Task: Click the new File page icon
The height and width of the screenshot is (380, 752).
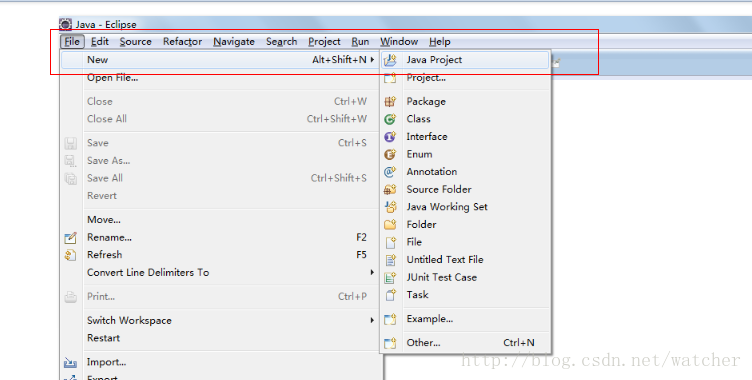Action: tap(390, 242)
